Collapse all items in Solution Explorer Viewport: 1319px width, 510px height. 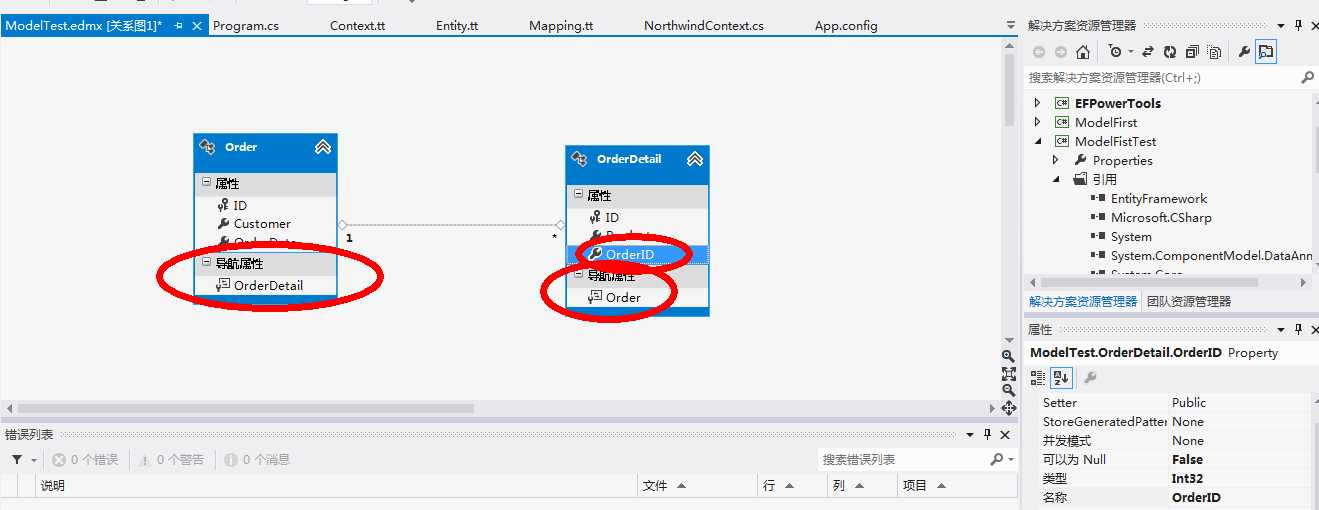[x=1192, y=52]
